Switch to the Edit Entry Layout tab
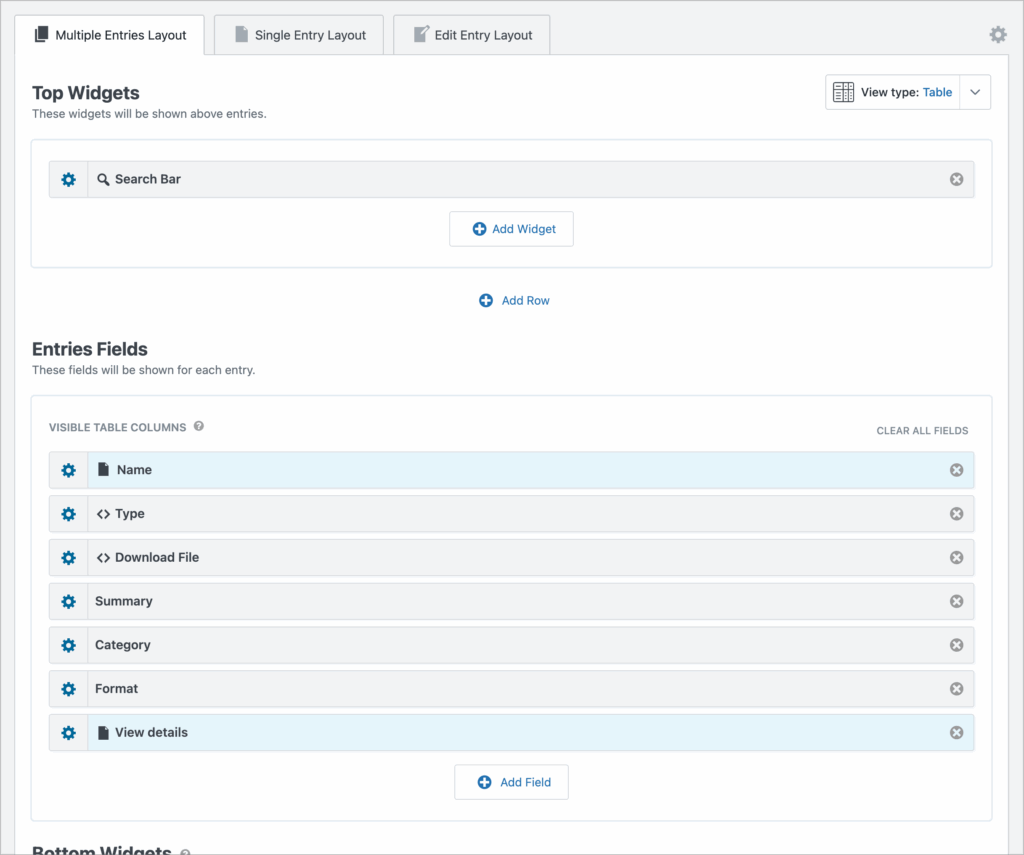Screen dimensions: 1024x855 tap(471, 34)
